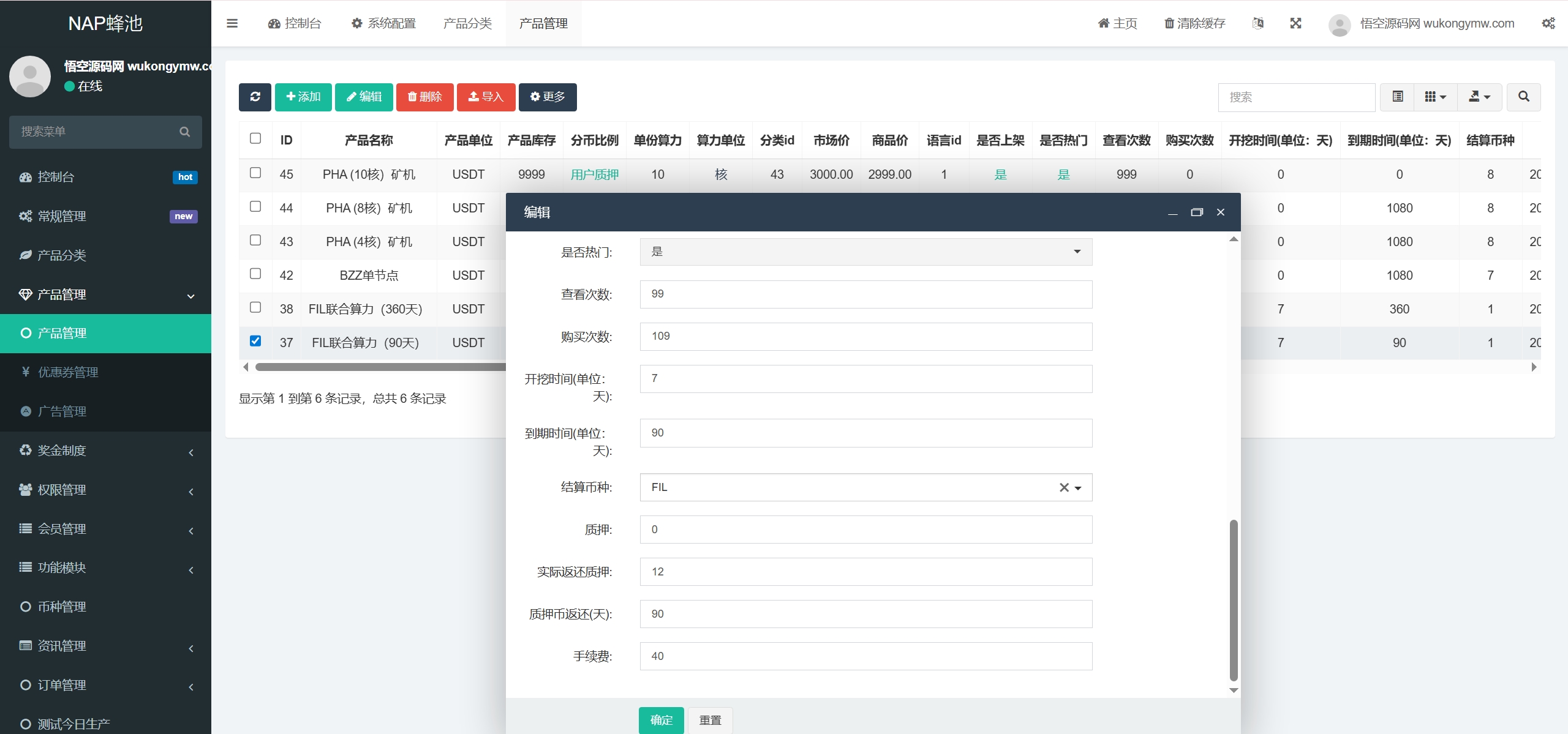Uncheck the checkbox for row ID 37
The width and height of the screenshot is (1568, 734).
pos(255,341)
